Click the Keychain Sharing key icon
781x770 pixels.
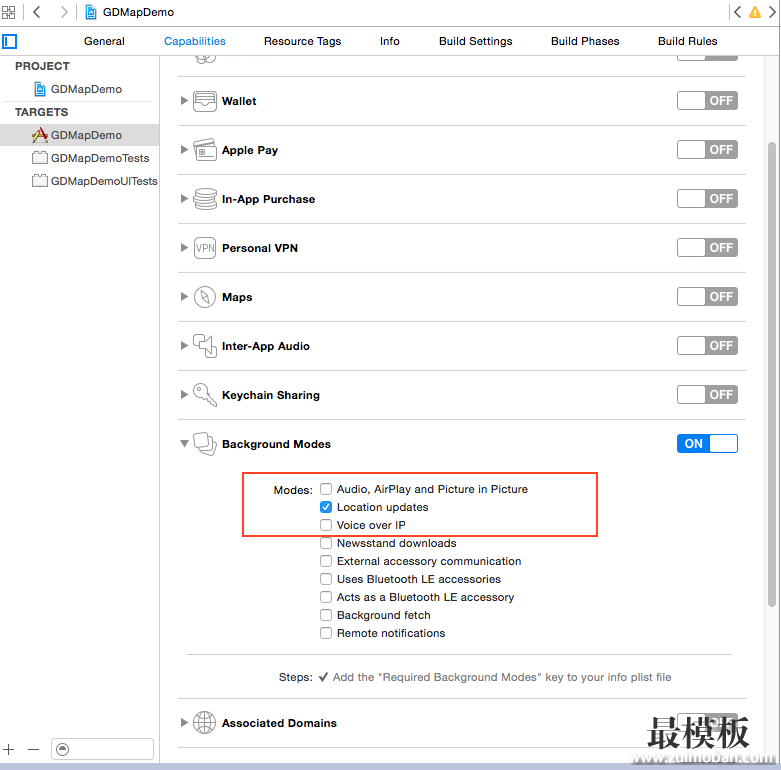click(x=205, y=395)
